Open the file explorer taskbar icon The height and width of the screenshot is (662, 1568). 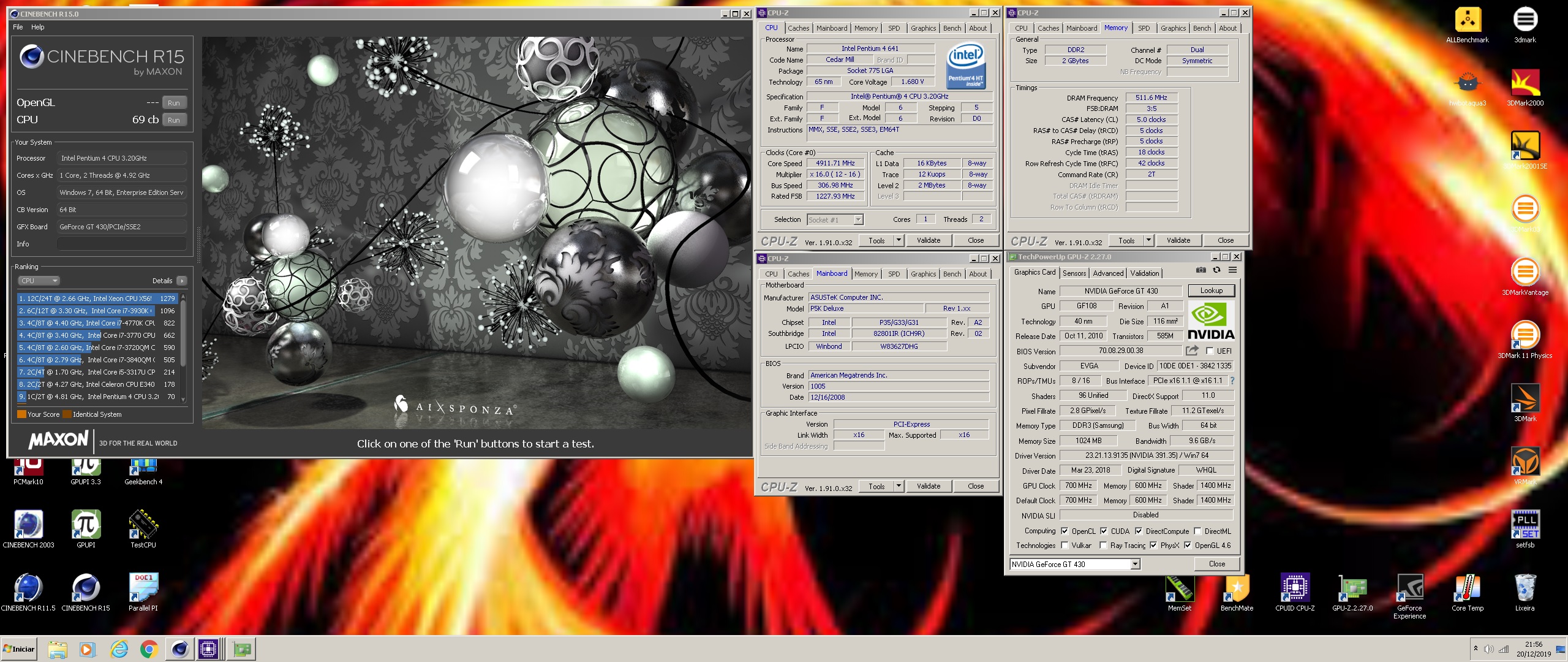coord(58,649)
